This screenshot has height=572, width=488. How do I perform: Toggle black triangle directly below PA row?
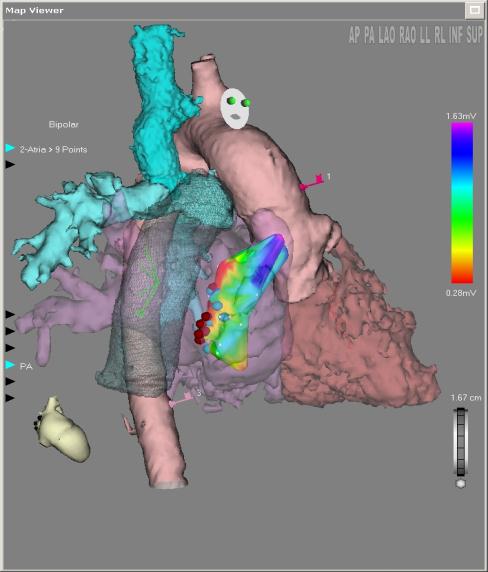click(x=10, y=381)
